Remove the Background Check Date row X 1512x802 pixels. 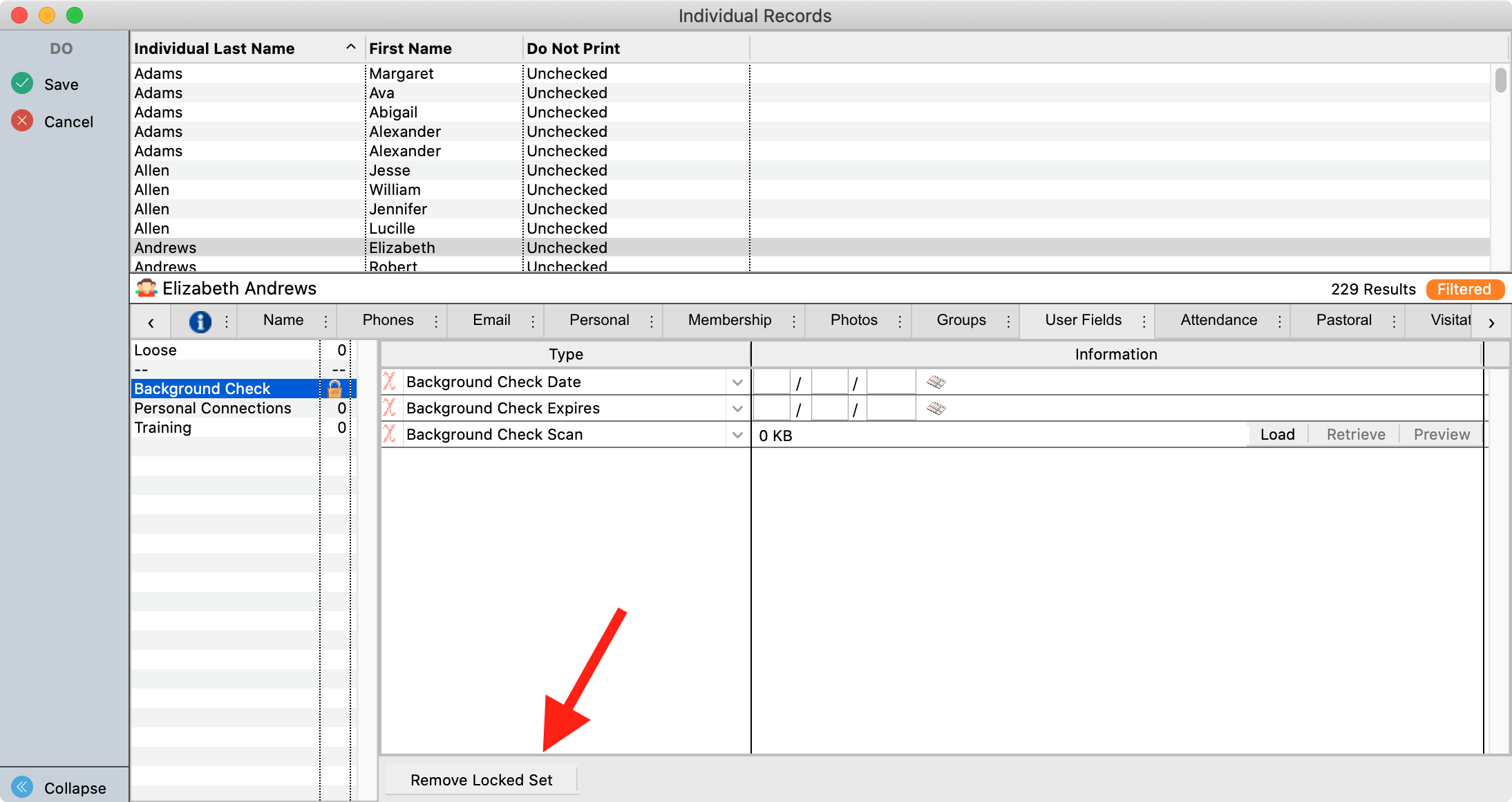point(390,382)
